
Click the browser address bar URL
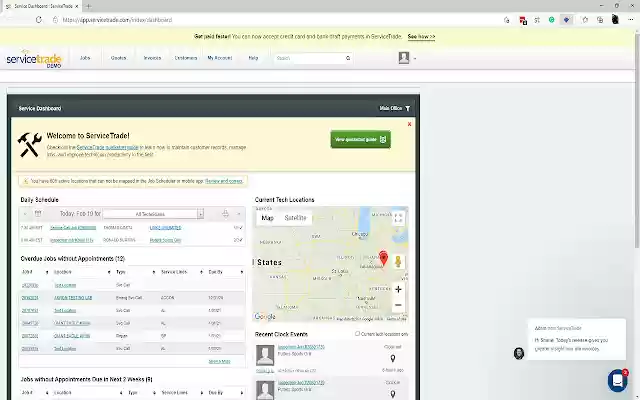click(x=118, y=20)
